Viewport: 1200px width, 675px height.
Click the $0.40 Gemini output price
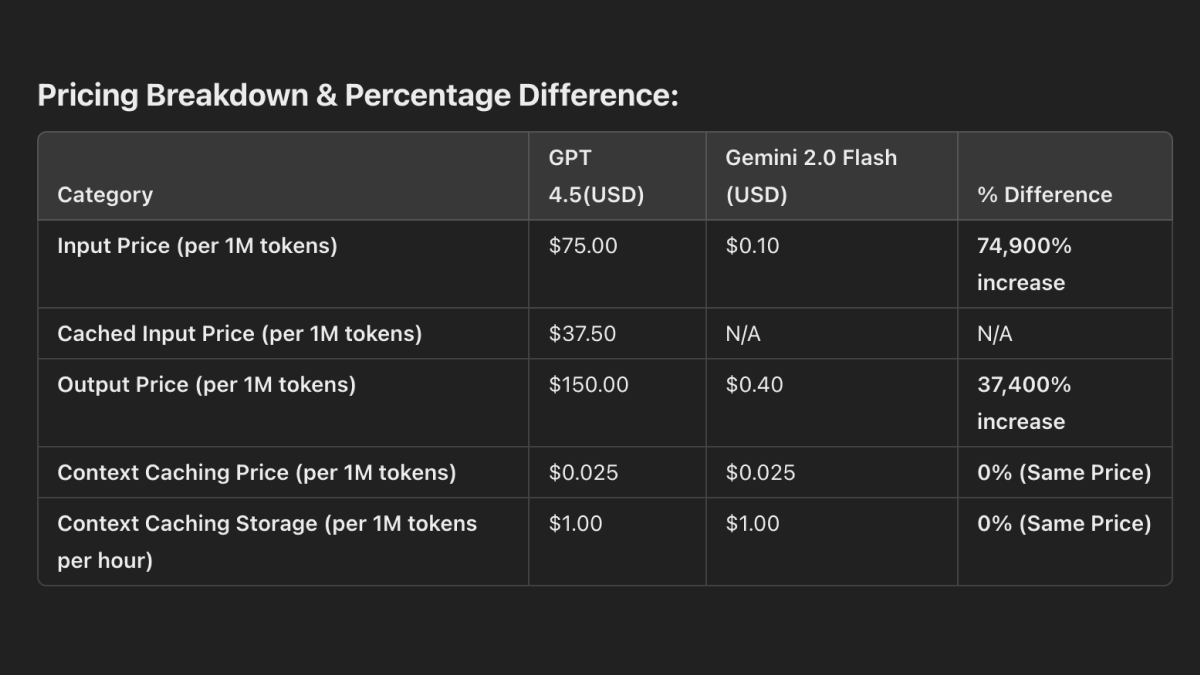tap(754, 385)
